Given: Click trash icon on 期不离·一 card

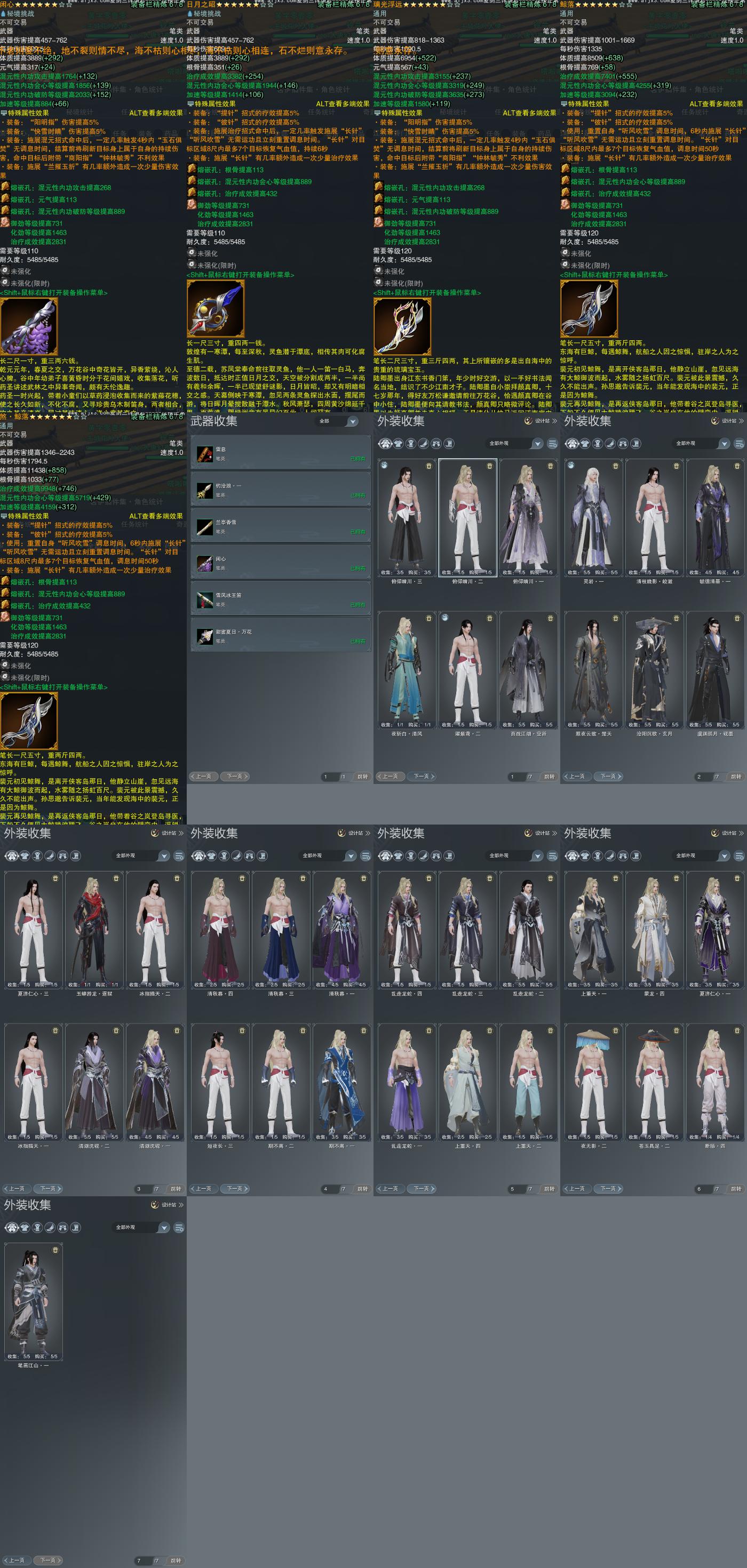Looking at the screenshot, I should pos(364,1030).
